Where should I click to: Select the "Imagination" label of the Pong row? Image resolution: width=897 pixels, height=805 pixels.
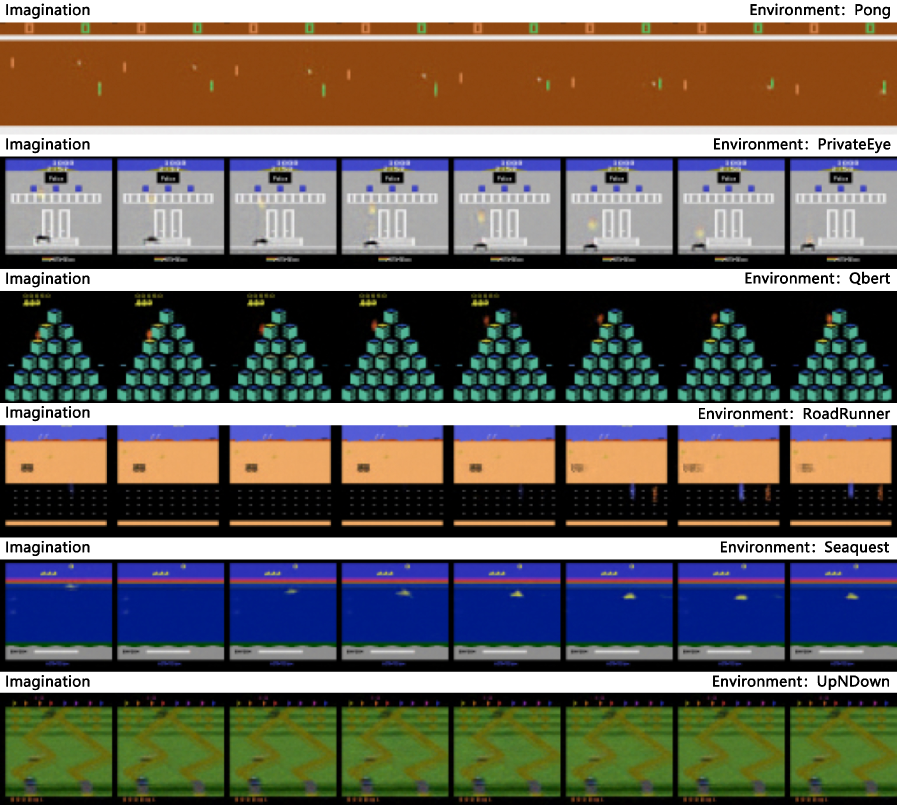(47, 10)
